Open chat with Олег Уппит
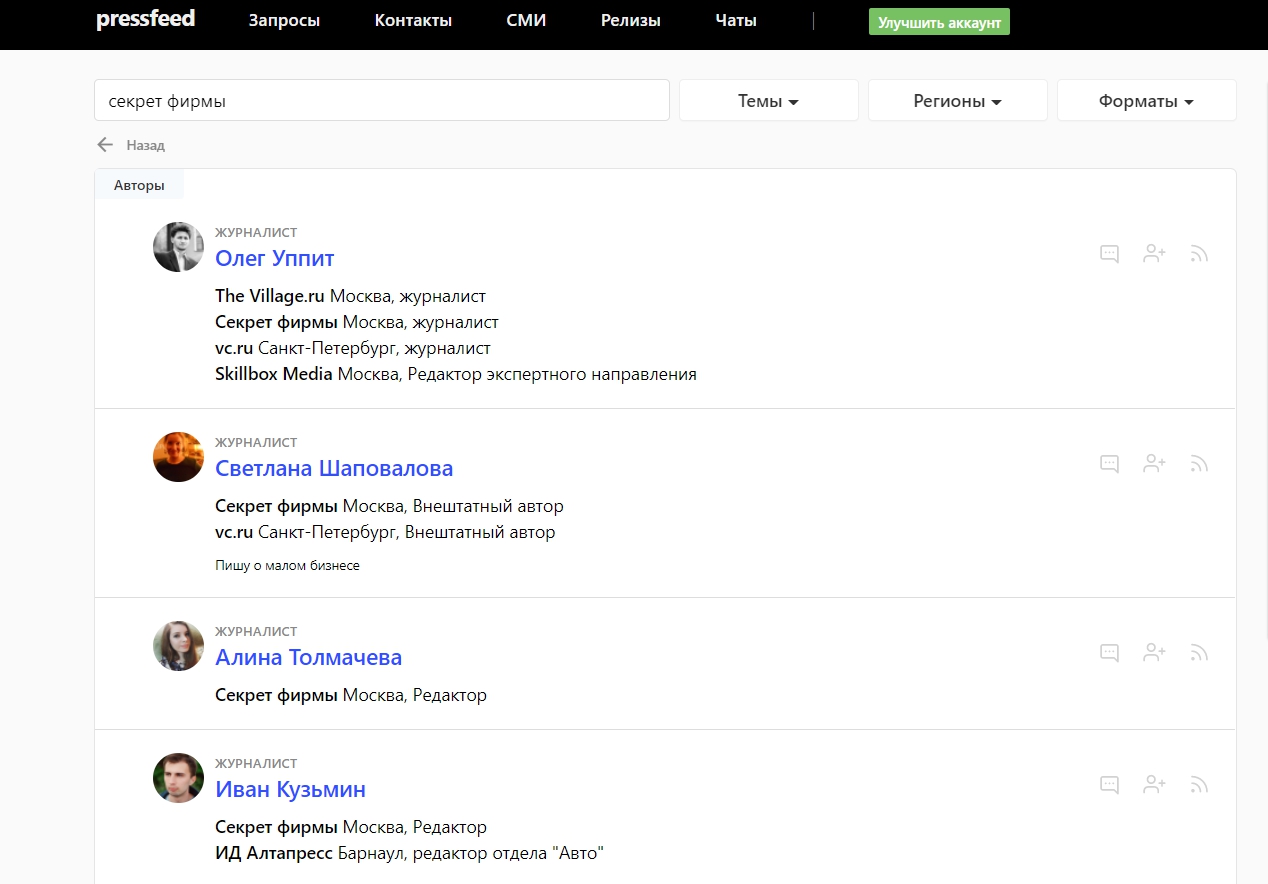 click(1109, 254)
